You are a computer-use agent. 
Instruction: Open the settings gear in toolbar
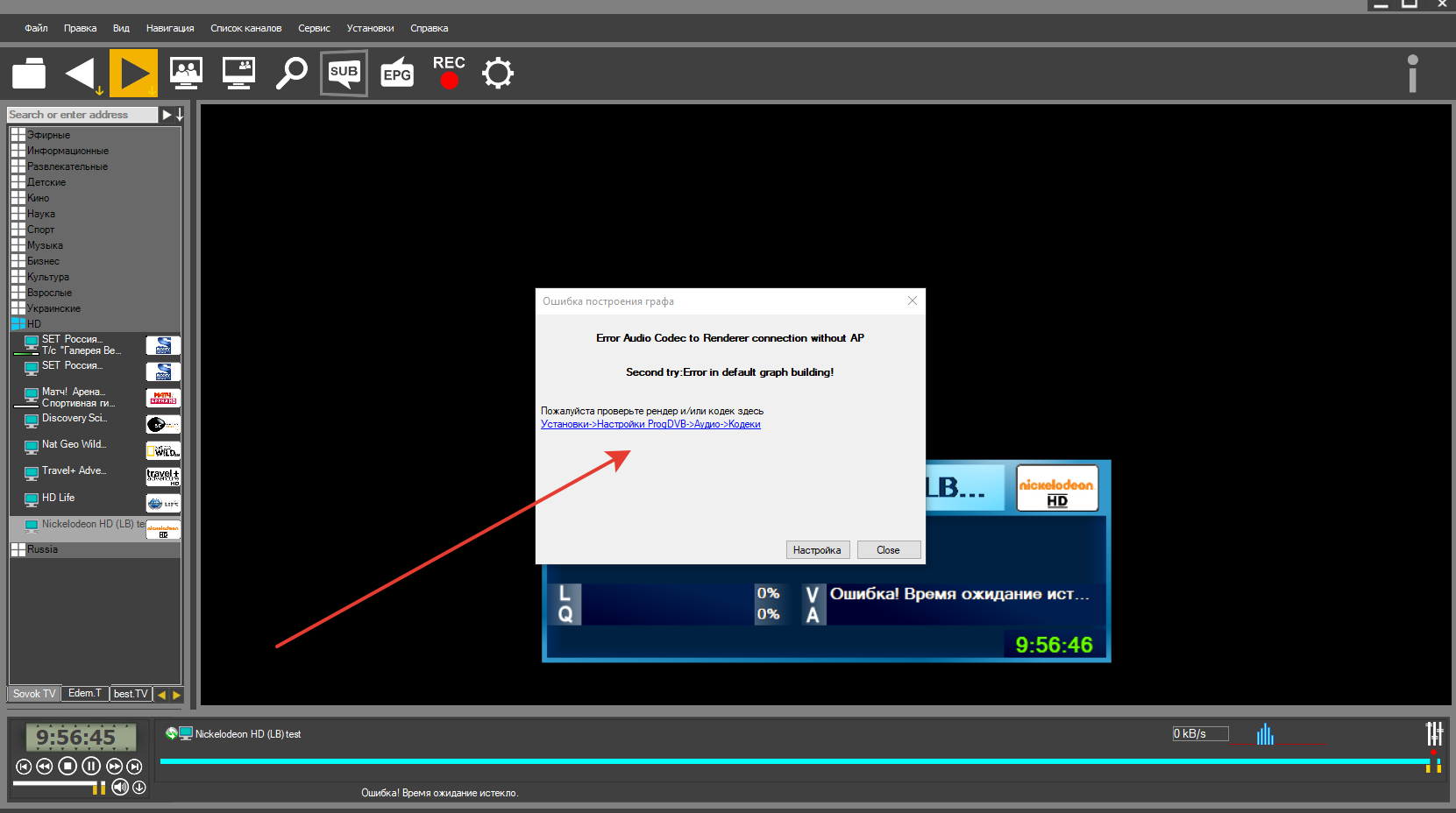[x=498, y=74]
